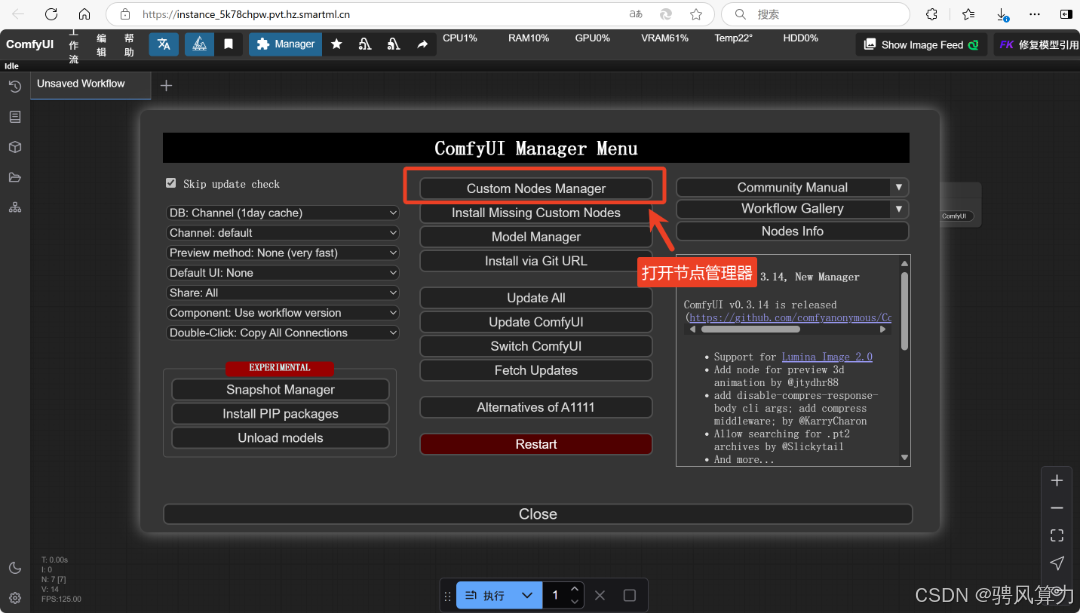Reload the page with refresh icon
Image resolution: width=1080 pixels, height=613 pixels.
pos(51,14)
